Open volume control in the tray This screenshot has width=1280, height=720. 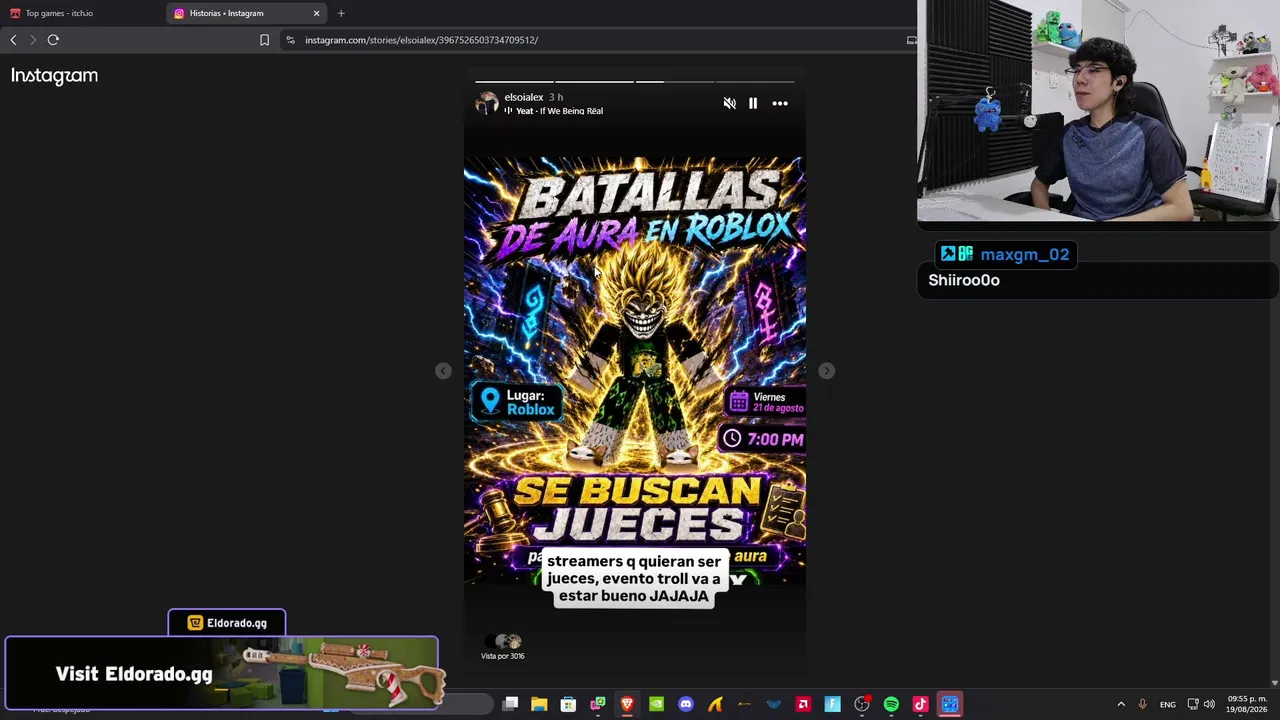coord(1209,704)
